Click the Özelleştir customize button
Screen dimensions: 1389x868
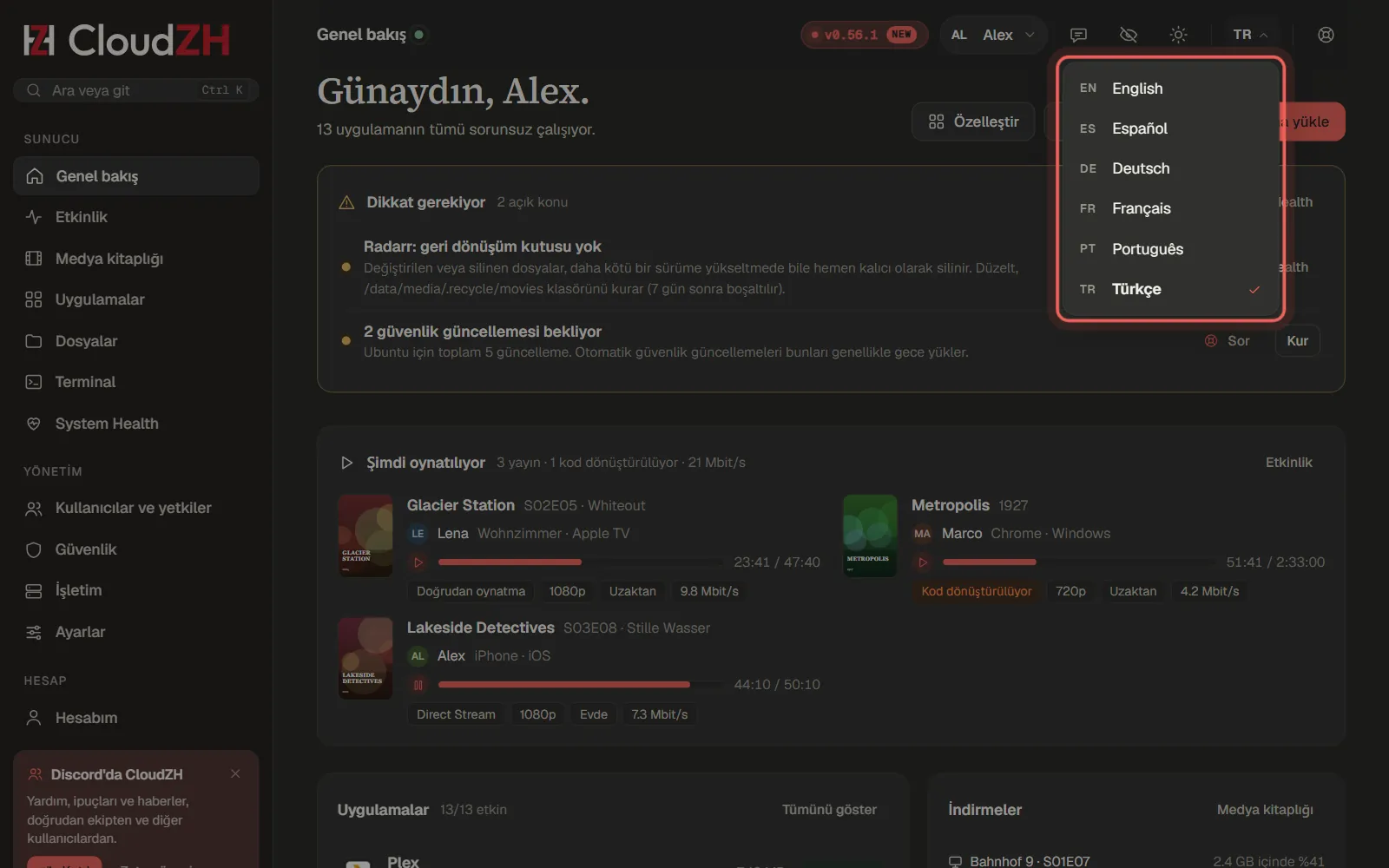[973, 122]
